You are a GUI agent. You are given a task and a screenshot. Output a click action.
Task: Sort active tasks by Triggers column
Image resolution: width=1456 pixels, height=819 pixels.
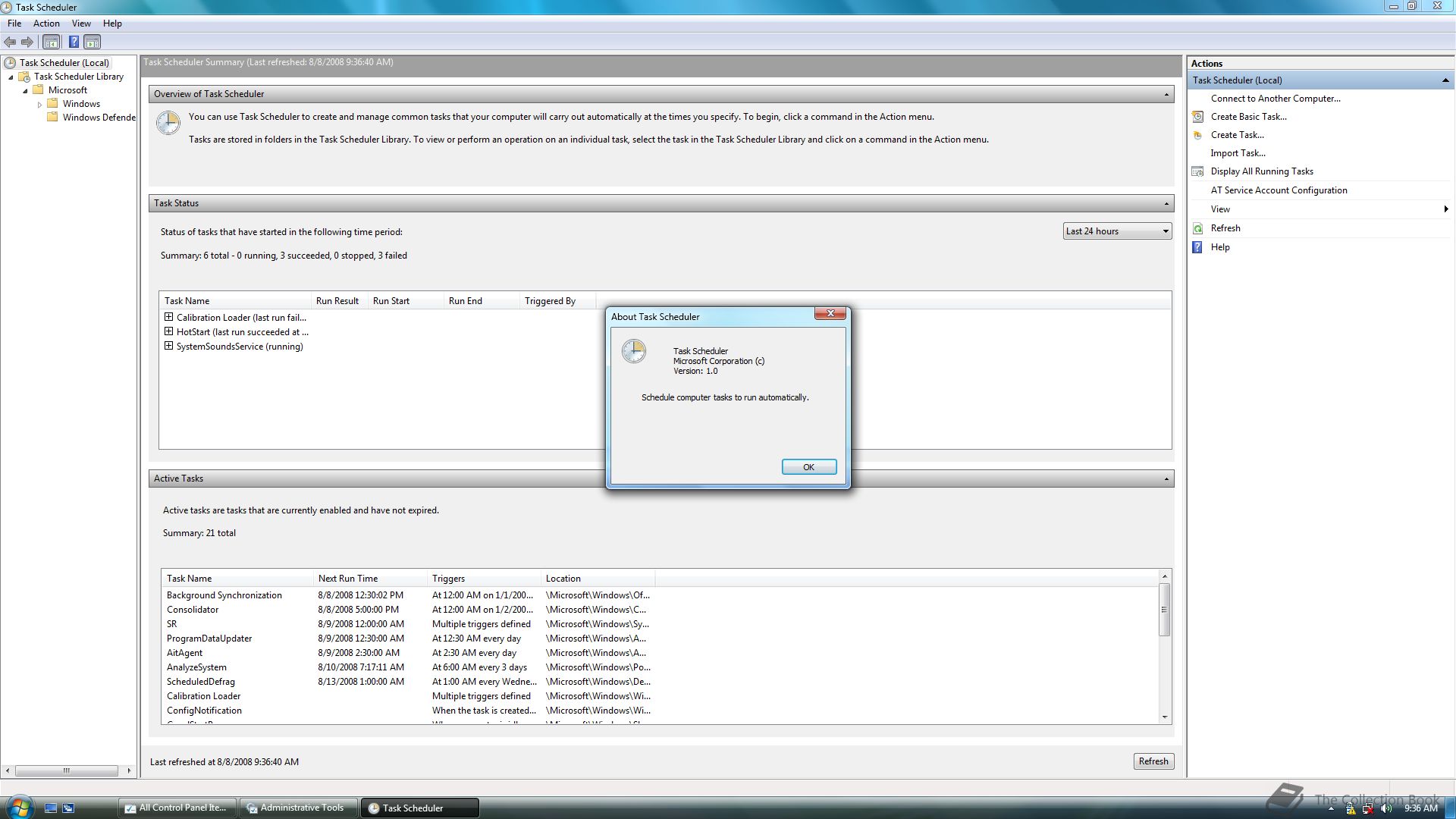click(x=483, y=579)
